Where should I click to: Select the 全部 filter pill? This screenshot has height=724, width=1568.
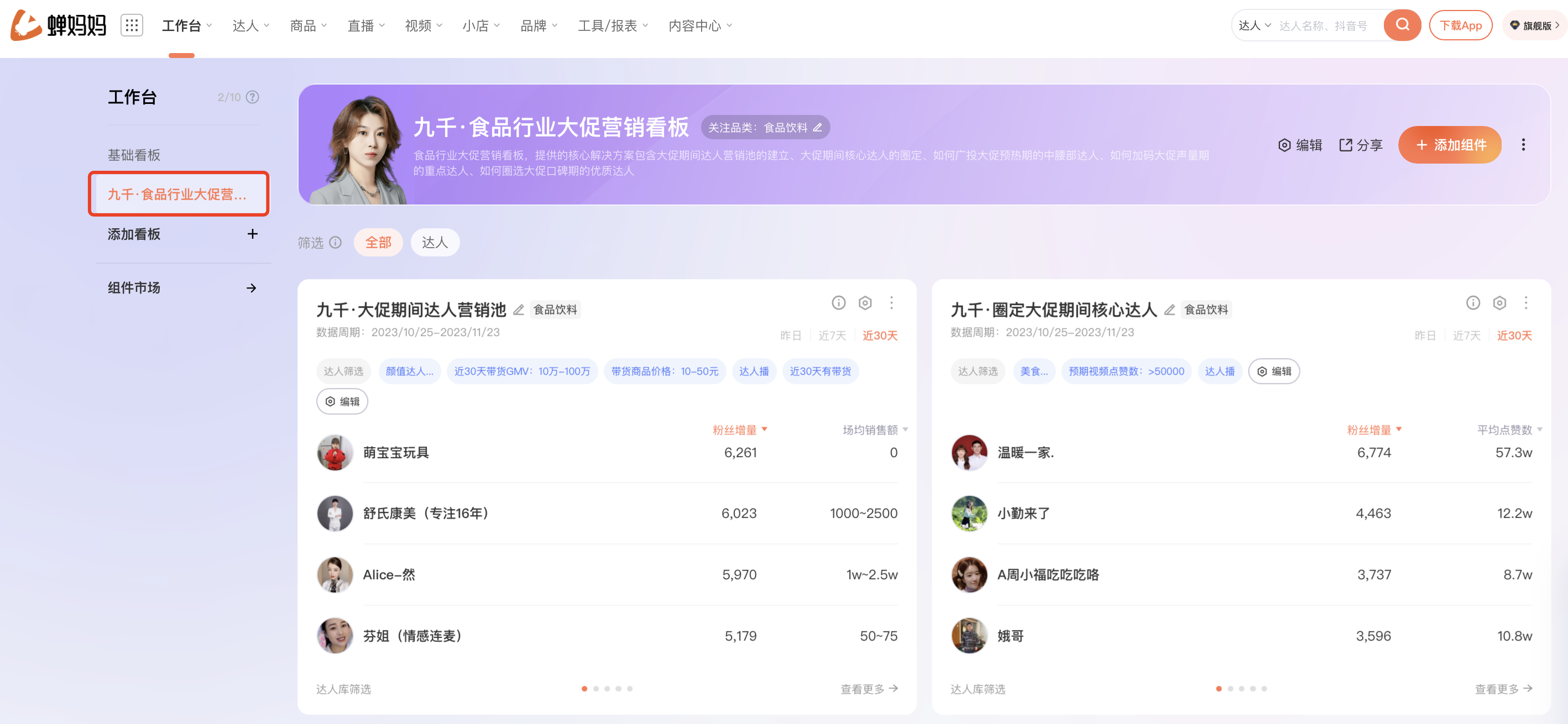[x=378, y=243]
